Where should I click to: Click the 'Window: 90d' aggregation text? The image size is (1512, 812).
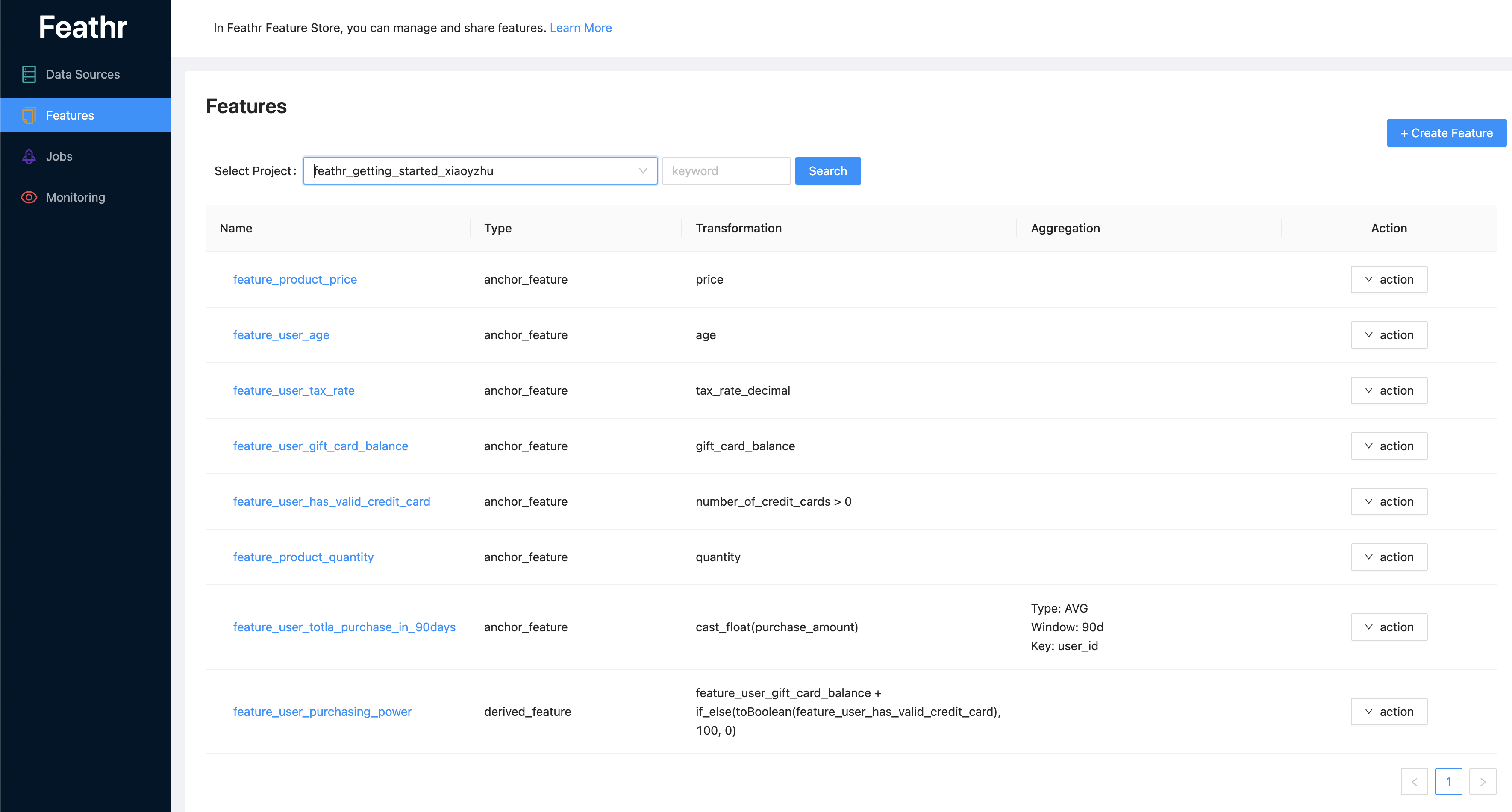pos(1067,627)
